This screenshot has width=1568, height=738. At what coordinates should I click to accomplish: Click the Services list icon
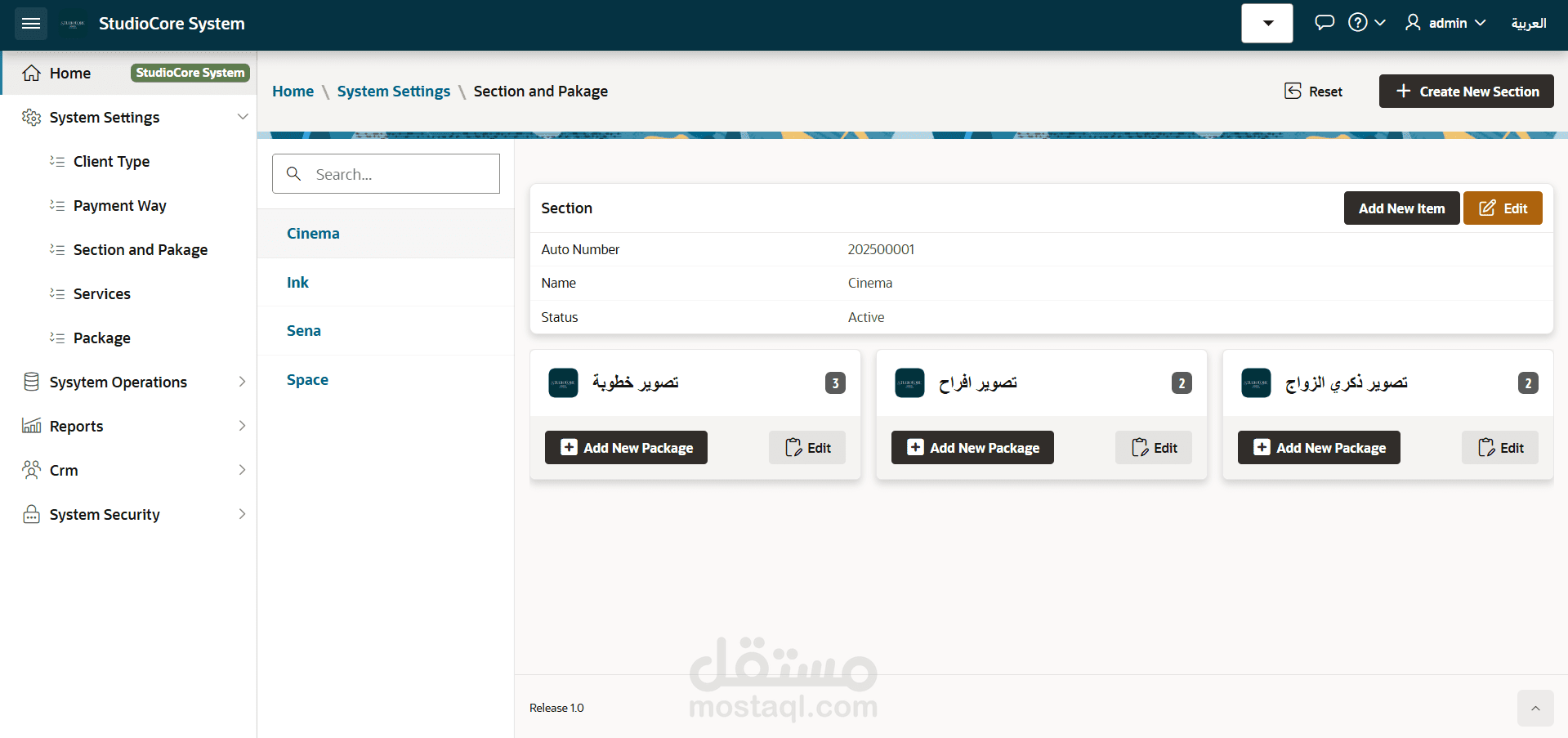57,293
